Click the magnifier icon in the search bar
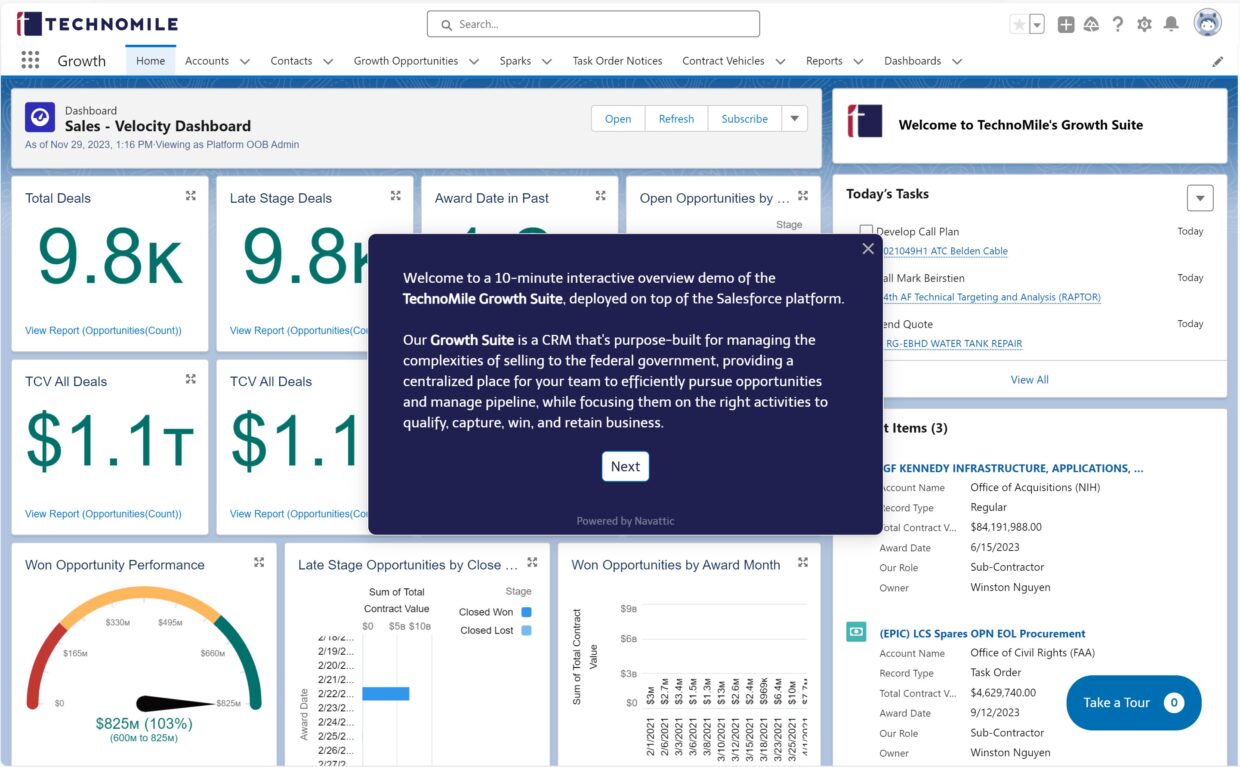The image size is (1240, 767). coord(446,24)
